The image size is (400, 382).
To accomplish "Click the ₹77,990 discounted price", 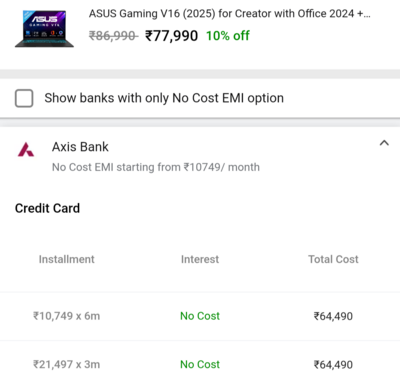I will 171,36.
